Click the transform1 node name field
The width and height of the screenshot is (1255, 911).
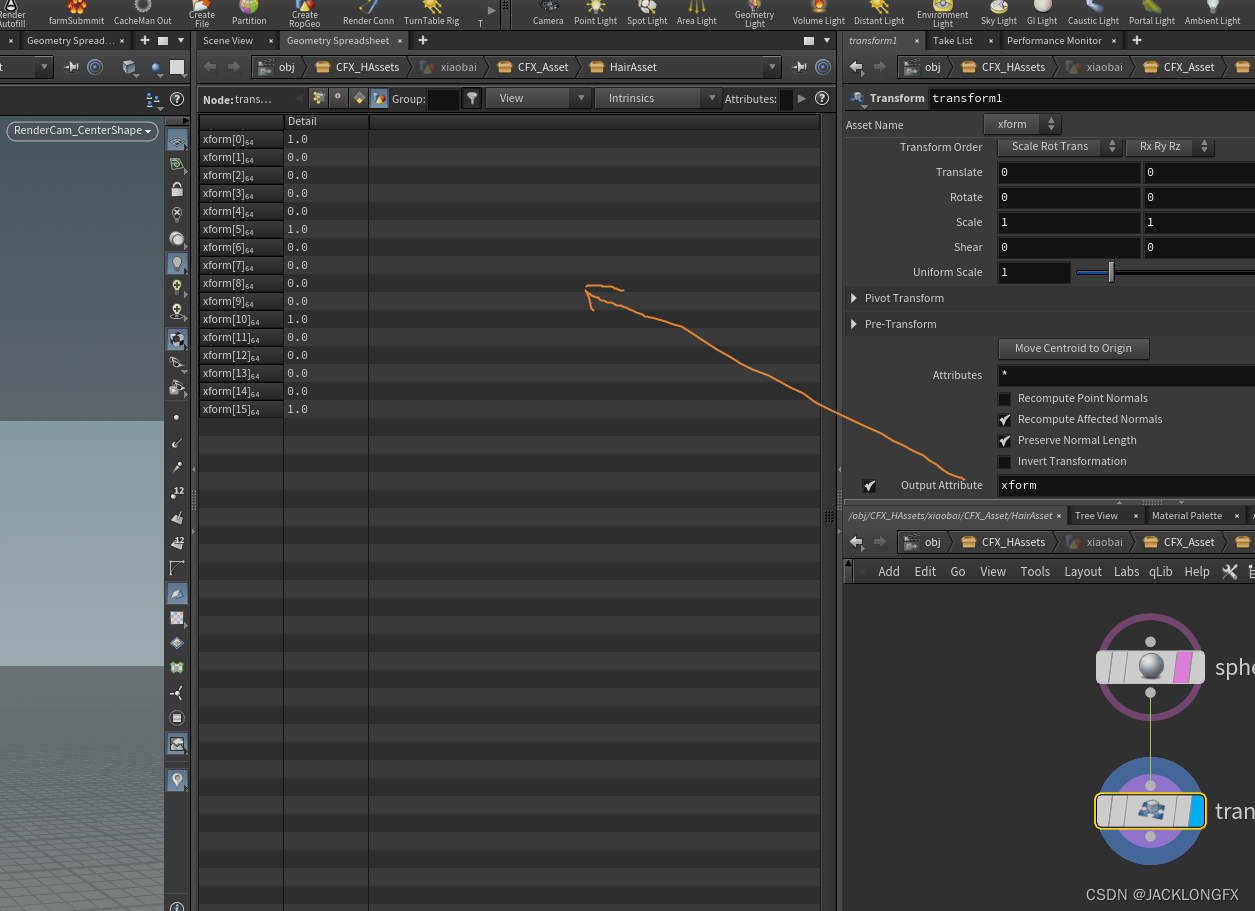pos(1091,98)
